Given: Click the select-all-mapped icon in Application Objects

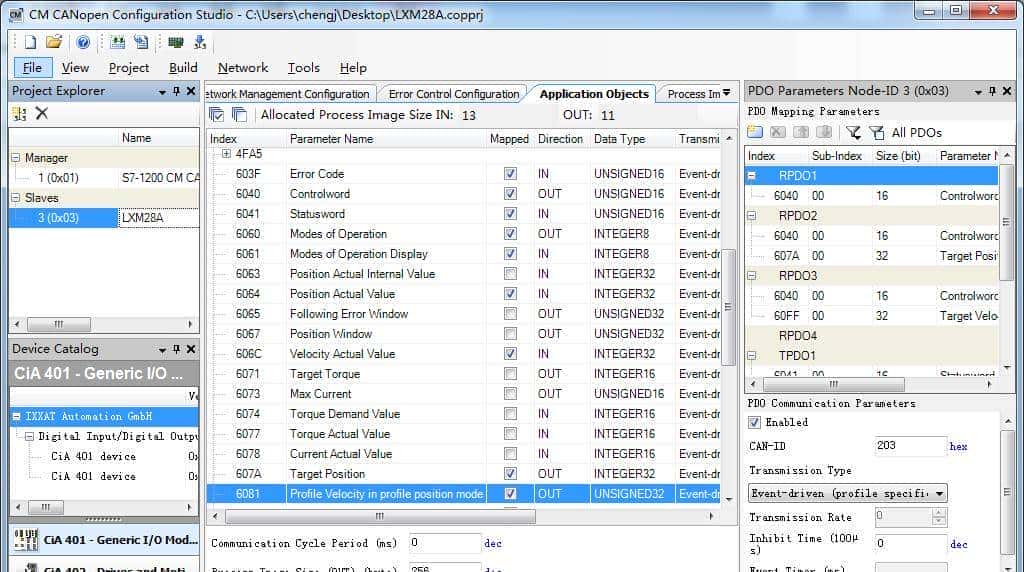Looking at the screenshot, I should pos(217,115).
